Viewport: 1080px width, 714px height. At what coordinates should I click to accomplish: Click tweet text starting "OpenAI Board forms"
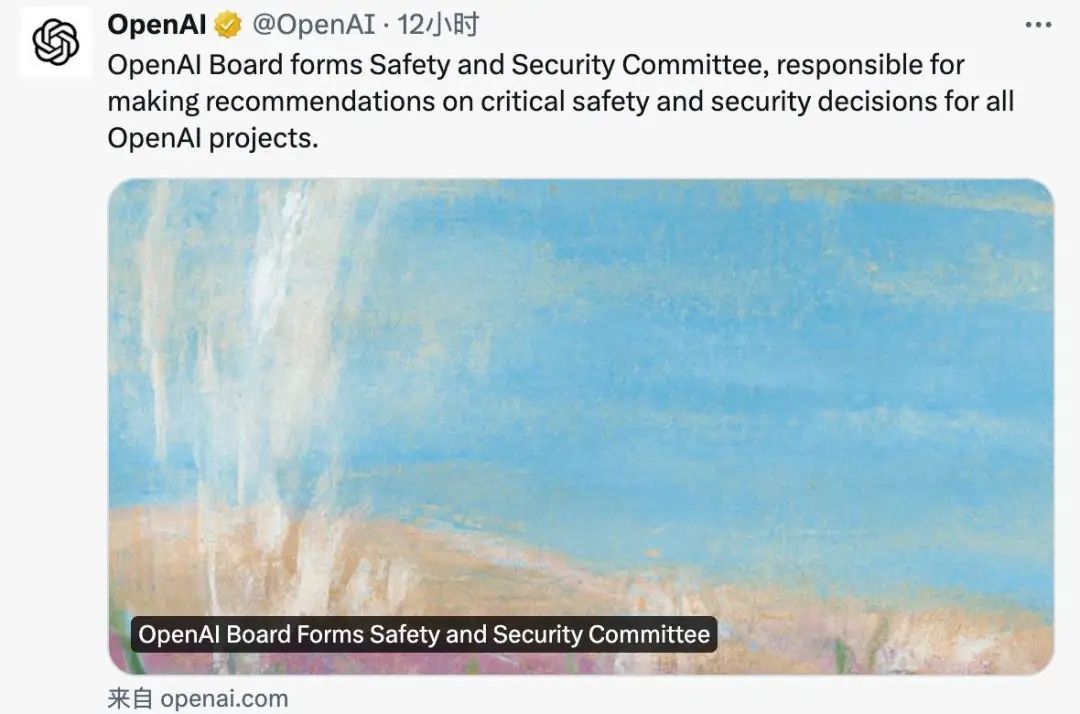[x=561, y=101]
